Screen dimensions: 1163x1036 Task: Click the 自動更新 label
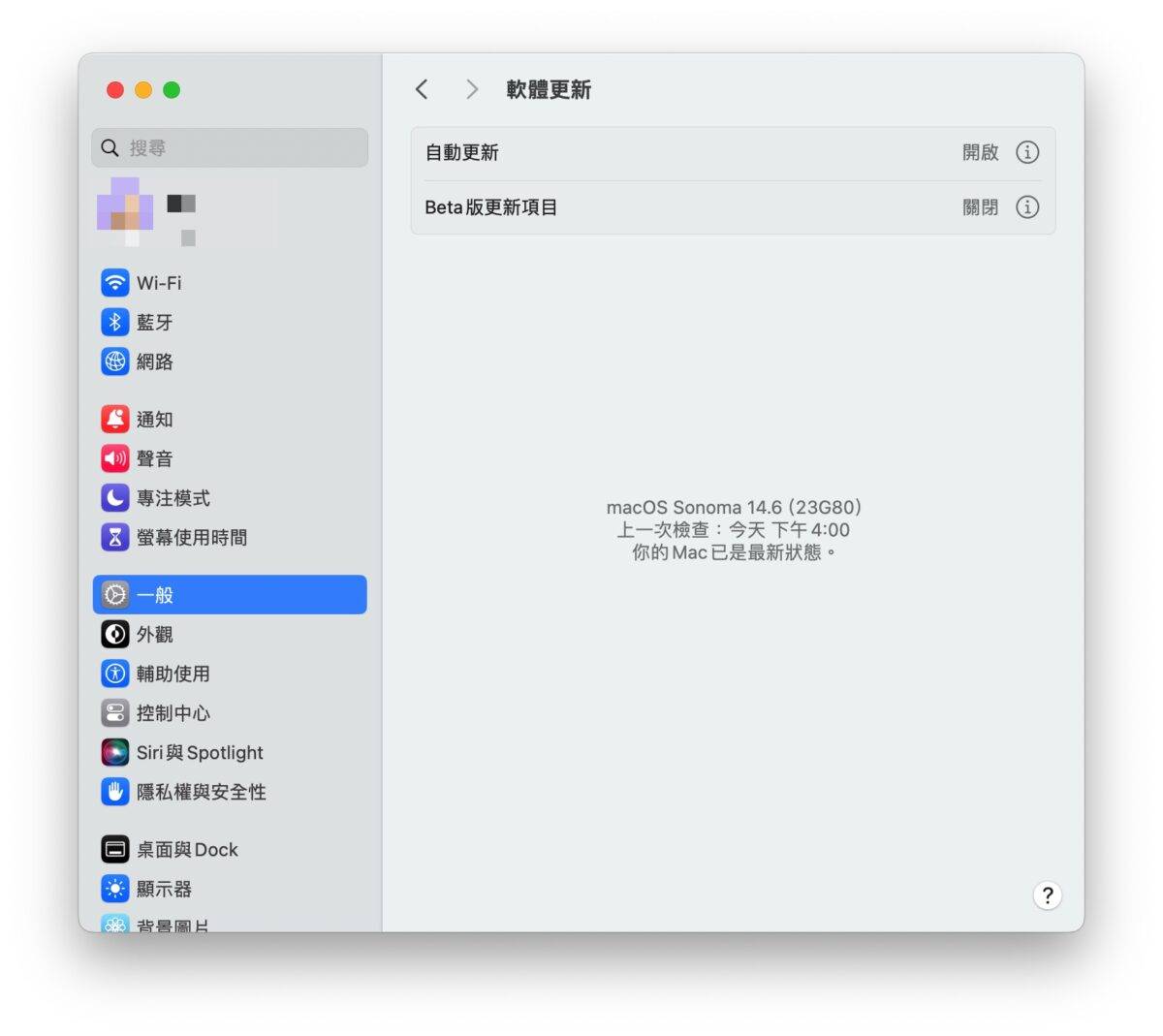tap(462, 152)
